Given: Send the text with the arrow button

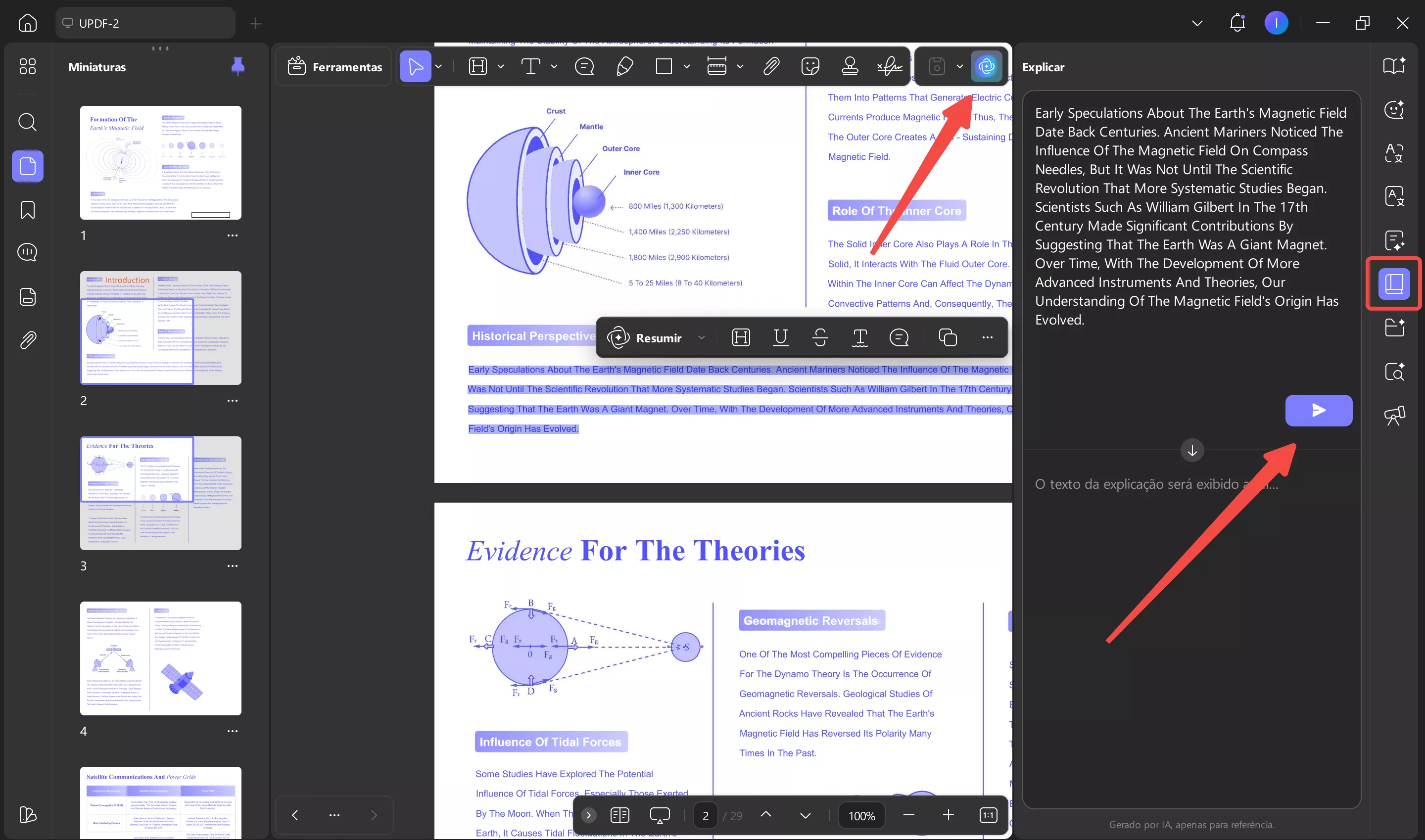Looking at the screenshot, I should [x=1318, y=411].
